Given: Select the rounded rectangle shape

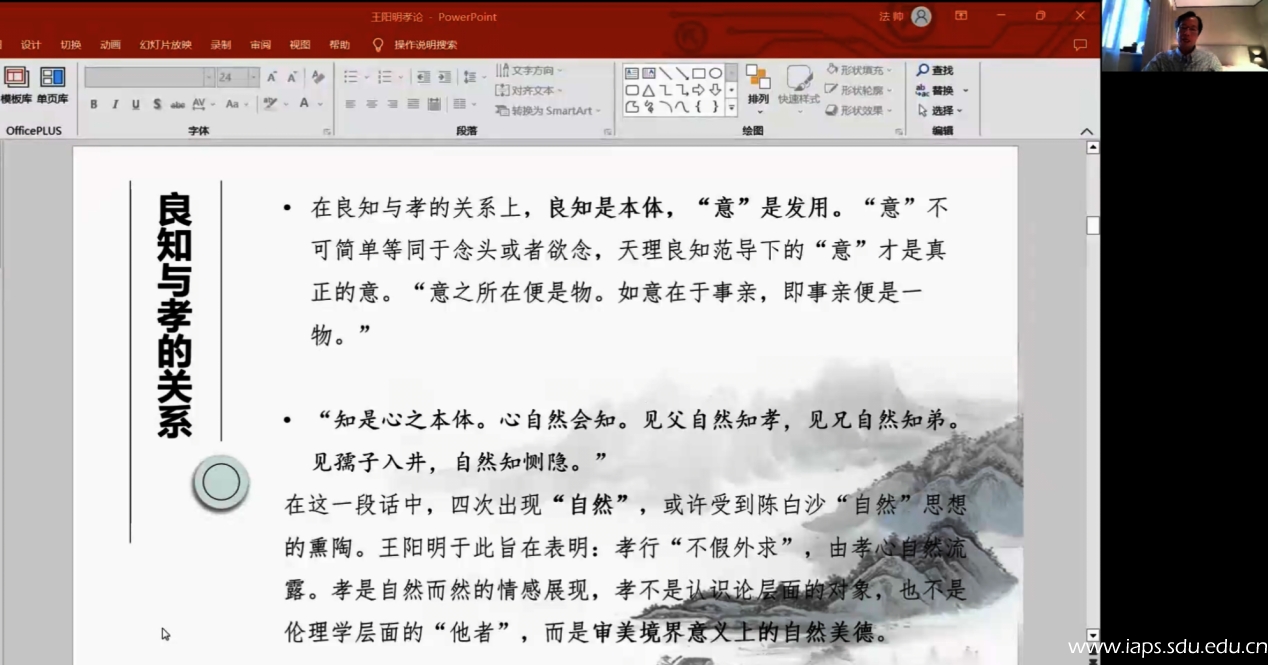Looking at the screenshot, I should 632,90.
